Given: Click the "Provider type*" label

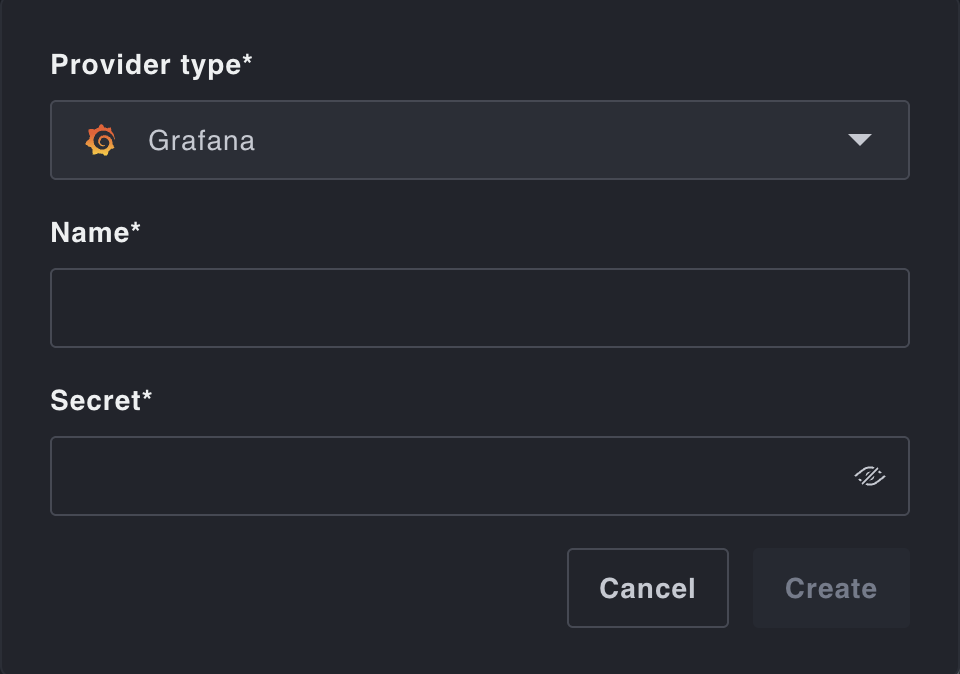Looking at the screenshot, I should 151,65.
